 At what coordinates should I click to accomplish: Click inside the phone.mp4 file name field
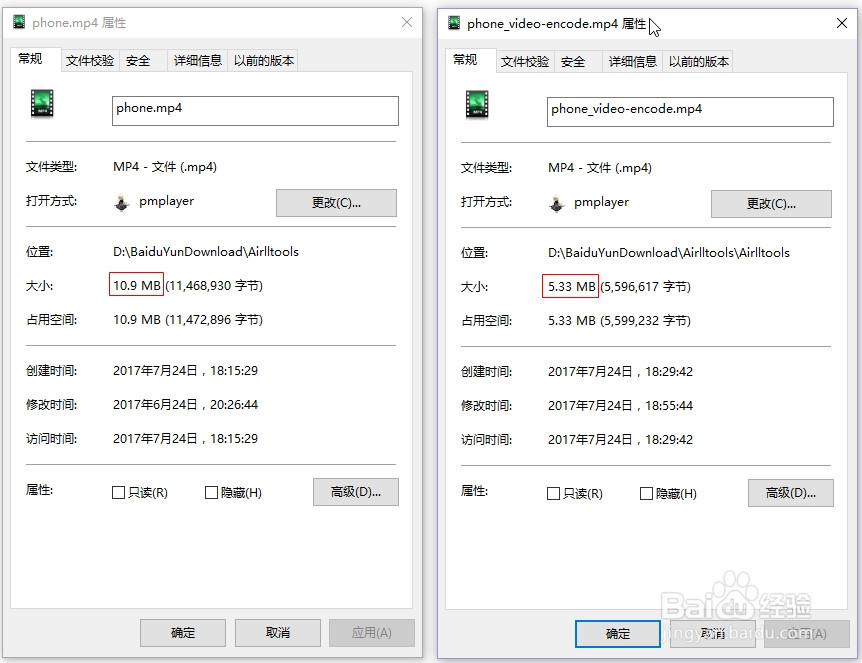(254, 110)
